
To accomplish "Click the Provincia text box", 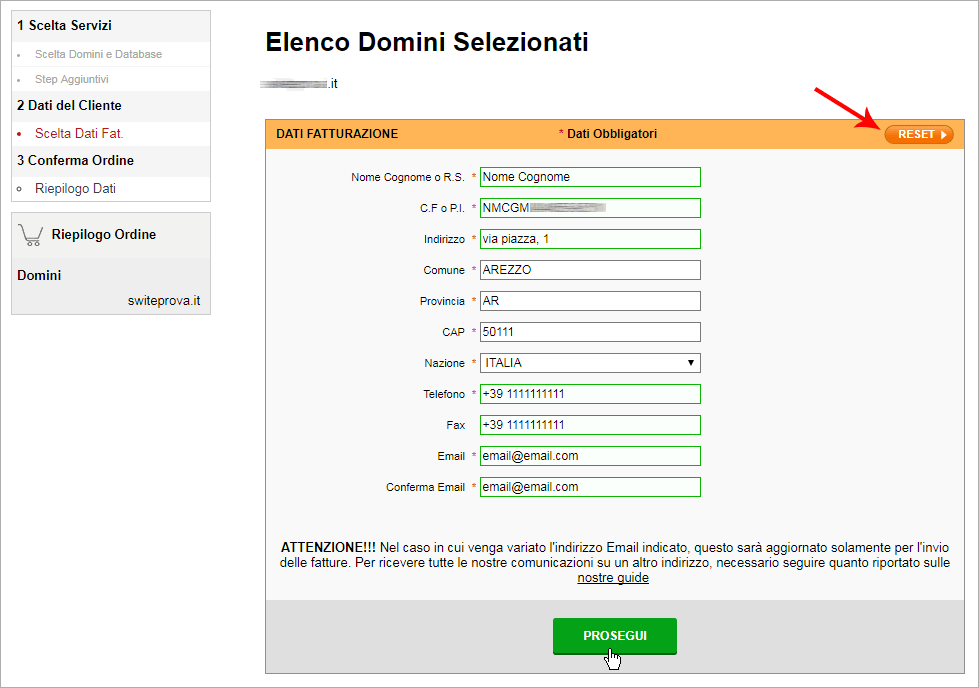I will coord(590,300).
